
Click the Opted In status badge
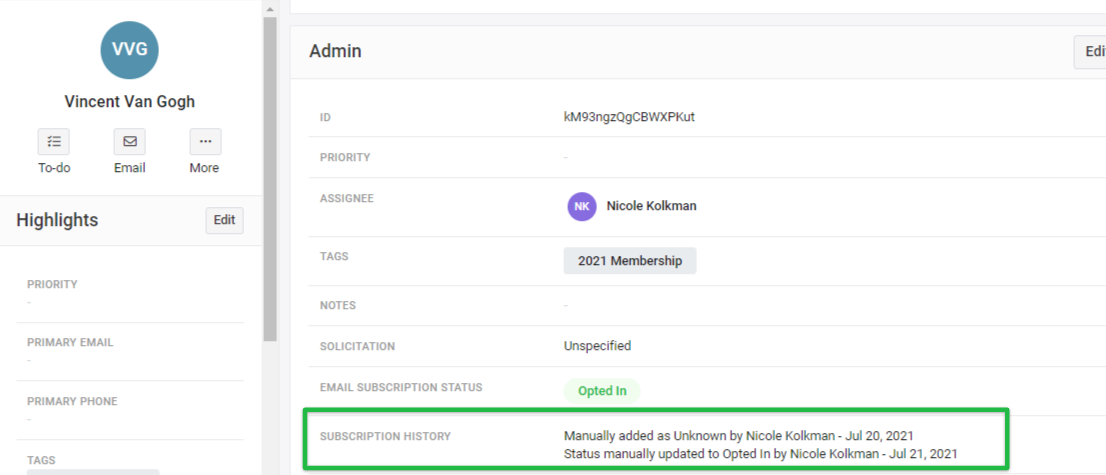tap(602, 391)
